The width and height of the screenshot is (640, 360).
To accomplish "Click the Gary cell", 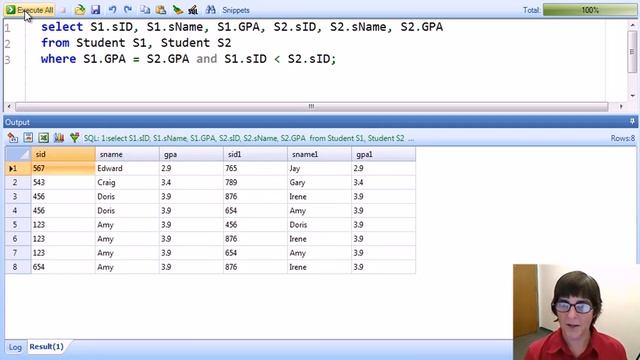I will pos(319,182).
